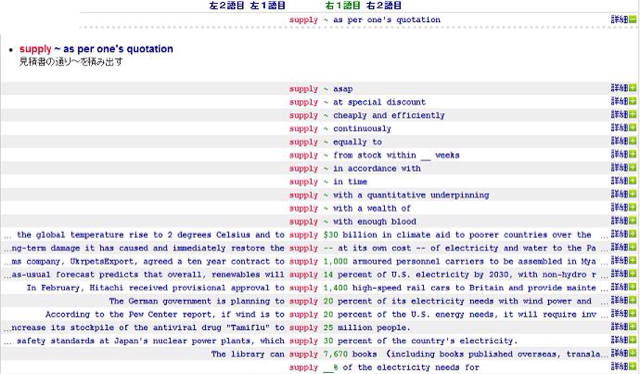Click plus icon for 'equally to'
The image size is (640, 374).
click(x=633, y=140)
